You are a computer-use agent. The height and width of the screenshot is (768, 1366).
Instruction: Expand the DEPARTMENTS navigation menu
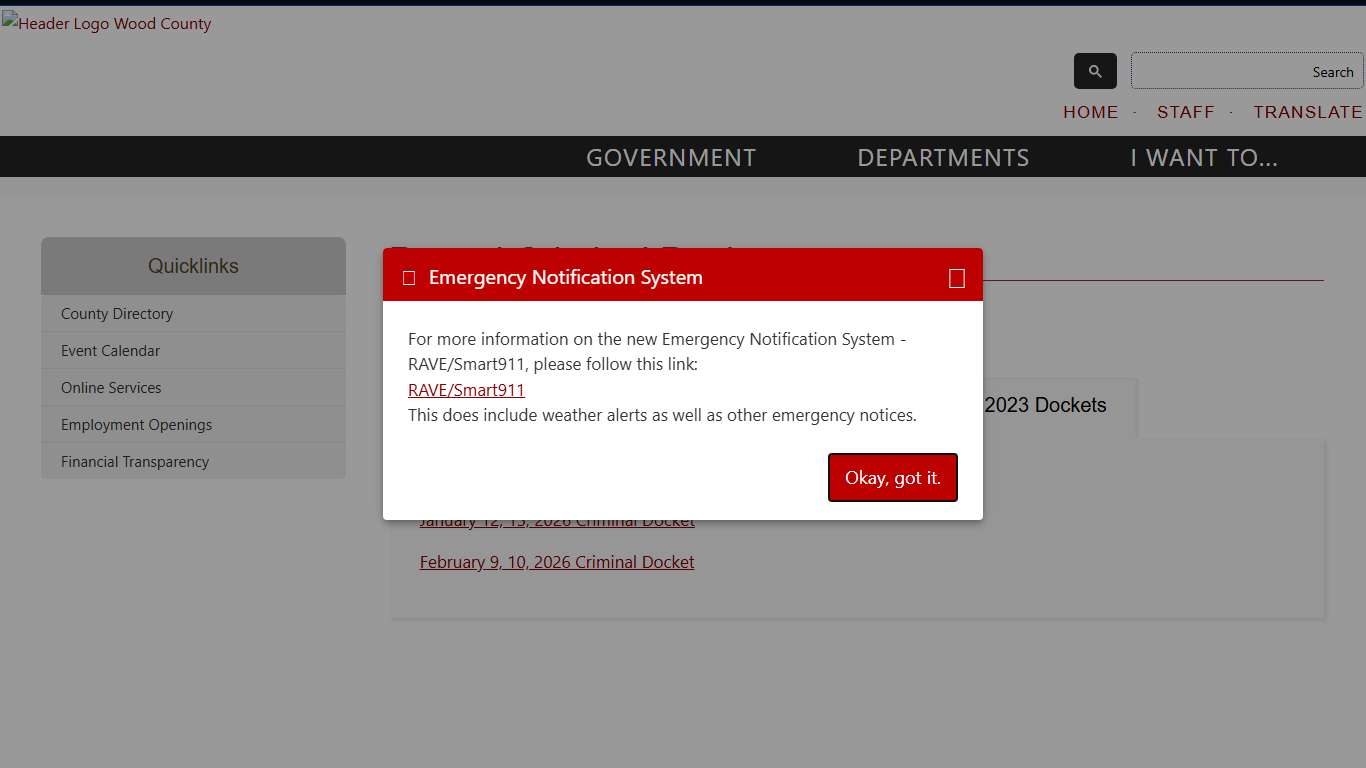pyautogui.click(x=943, y=158)
